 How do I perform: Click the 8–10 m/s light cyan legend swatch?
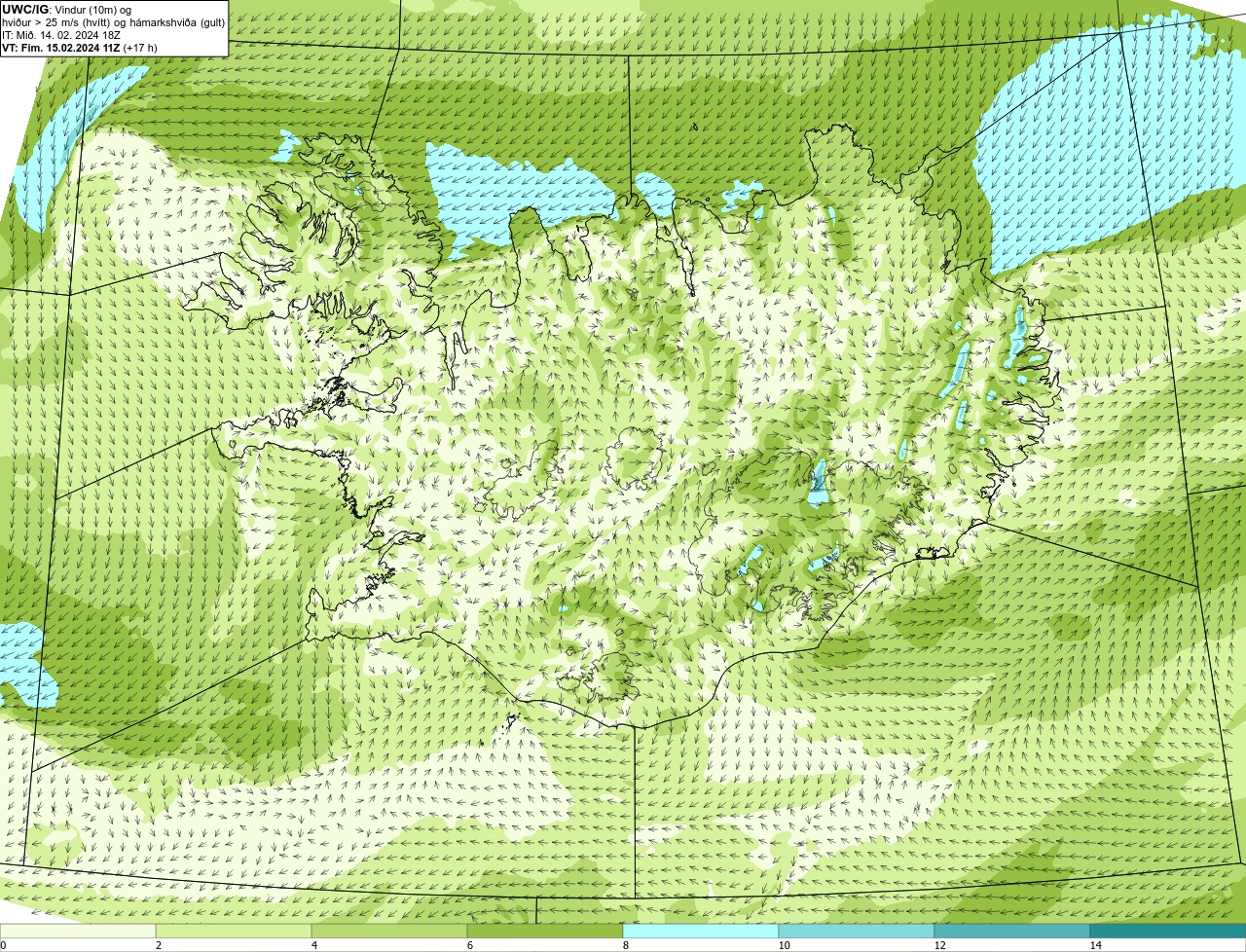coord(701,932)
